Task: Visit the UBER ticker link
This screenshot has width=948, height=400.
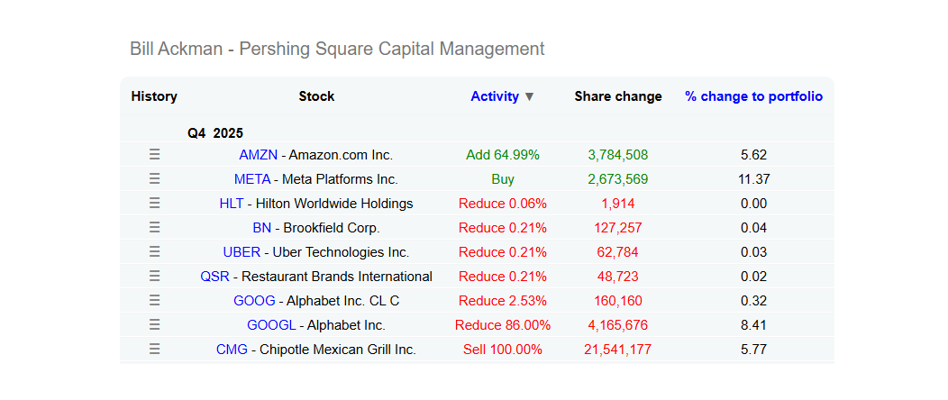Action: pyautogui.click(x=242, y=252)
